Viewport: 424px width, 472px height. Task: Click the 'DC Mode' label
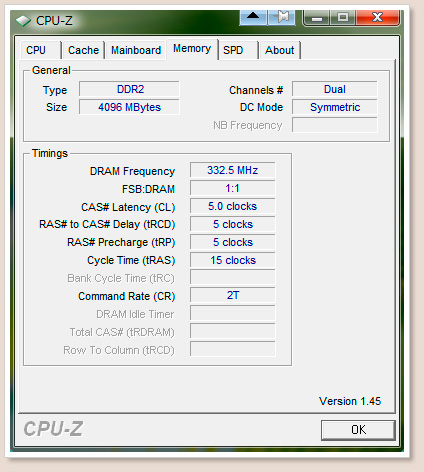(x=261, y=107)
